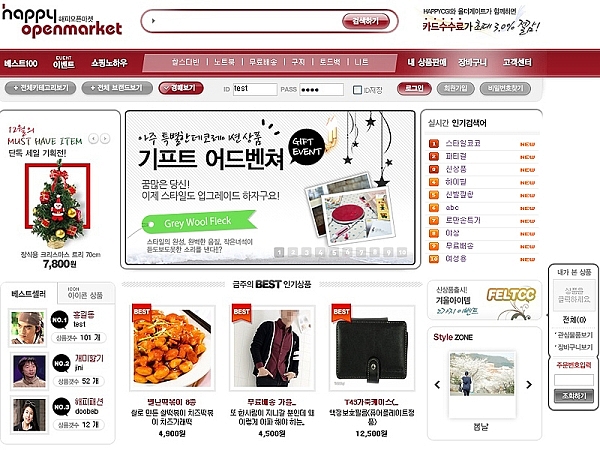
Task: Switch to the Icon products tab
Action: click(x=86, y=293)
